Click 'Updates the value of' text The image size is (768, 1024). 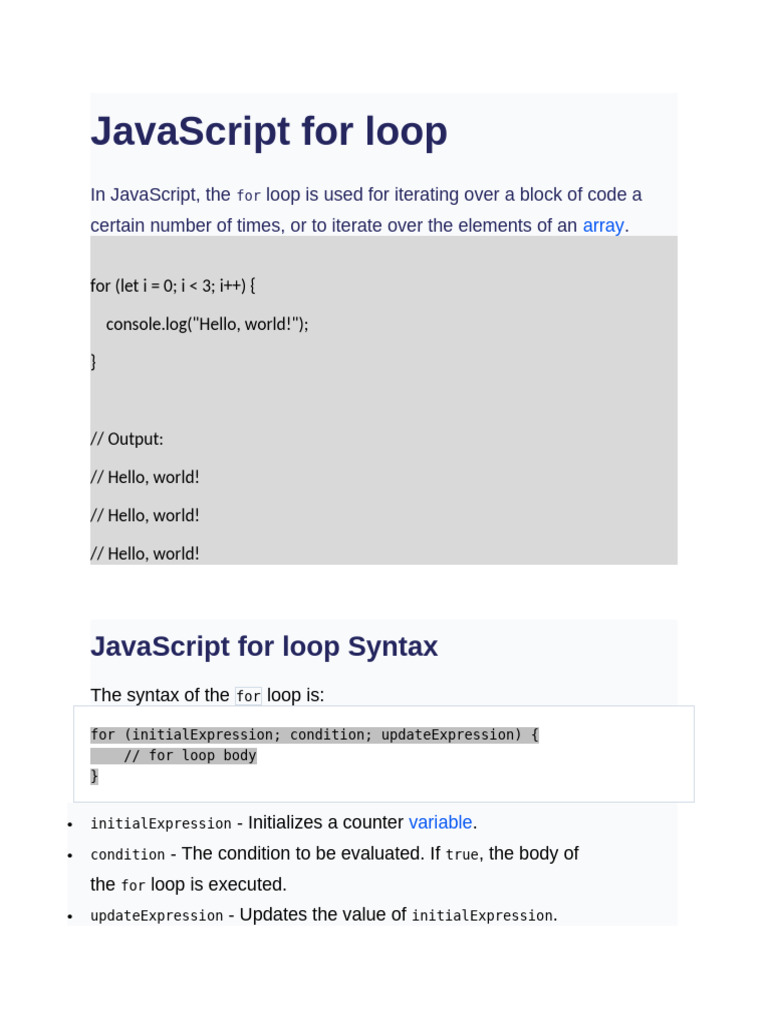(323, 914)
